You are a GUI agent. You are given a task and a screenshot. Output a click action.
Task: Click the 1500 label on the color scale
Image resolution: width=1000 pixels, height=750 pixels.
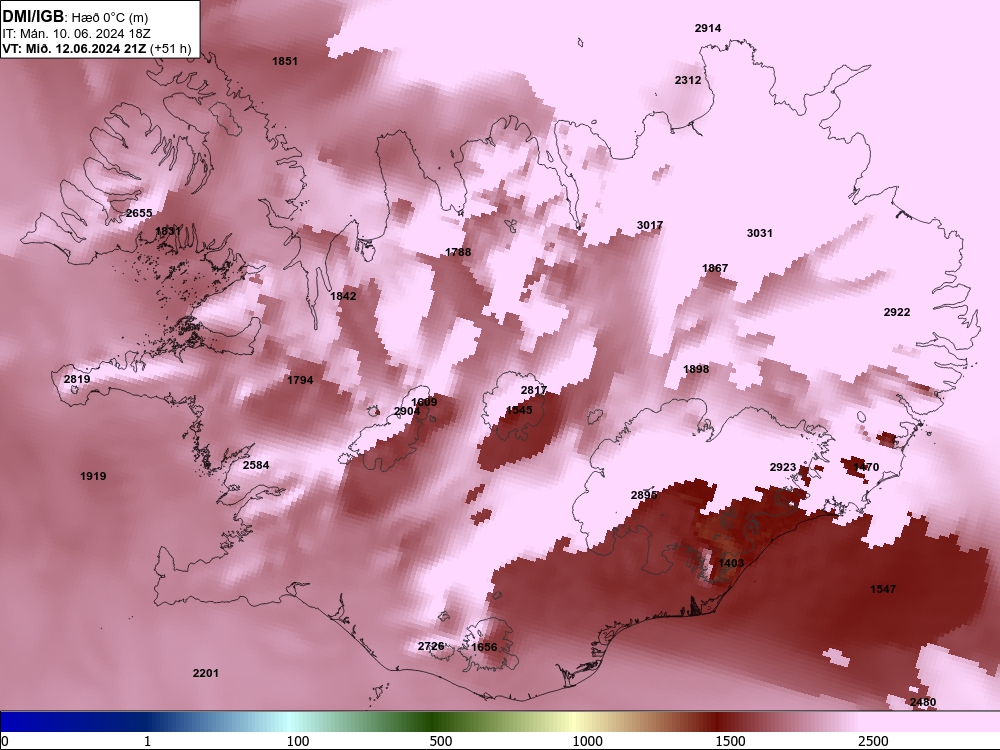[x=730, y=741]
